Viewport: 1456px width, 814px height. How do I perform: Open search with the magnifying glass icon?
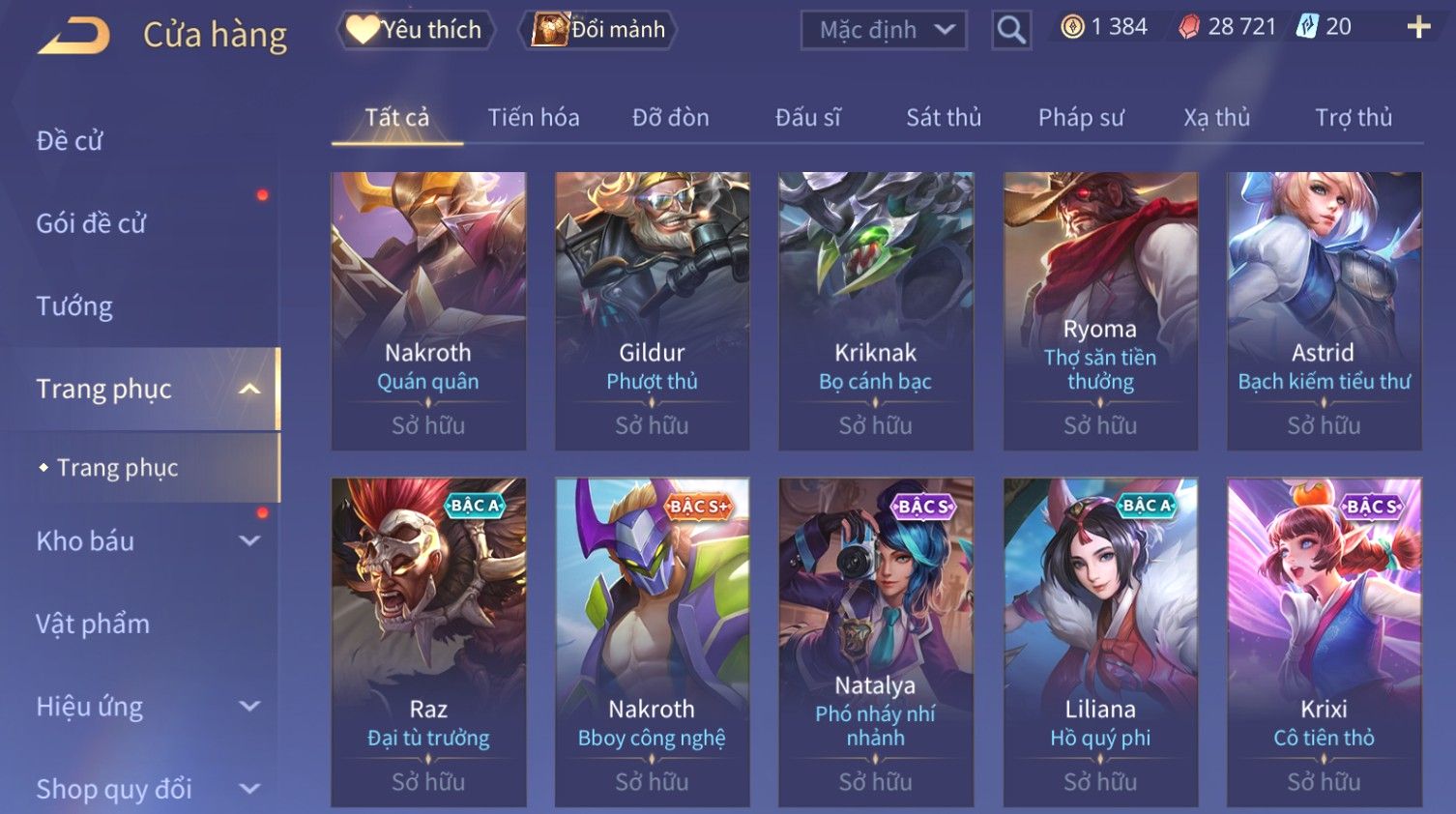pyautogui.click(x=1011, y=30)
